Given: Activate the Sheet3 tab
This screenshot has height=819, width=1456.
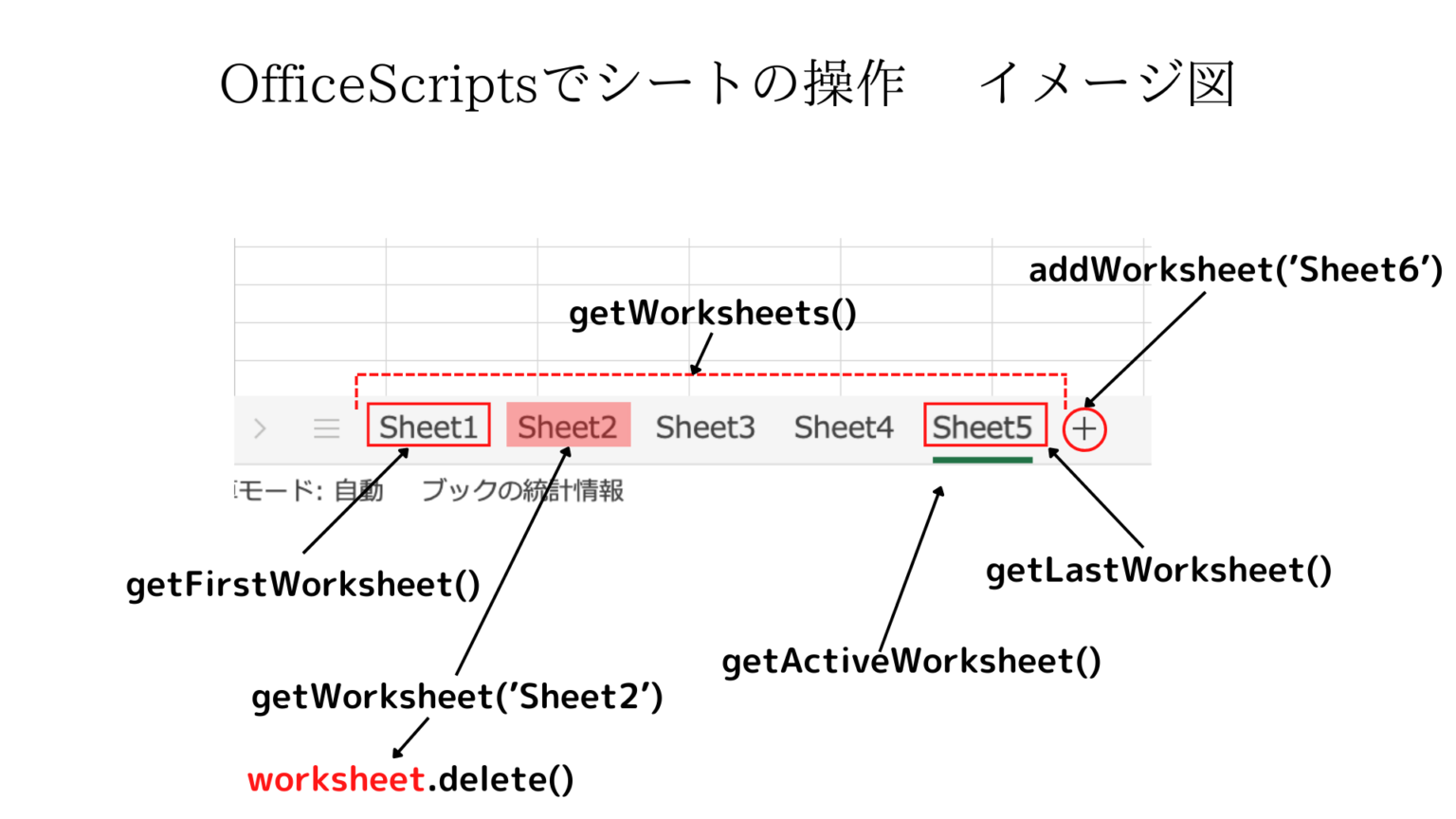Looking at the screenshot, I should tap(704, 427).
